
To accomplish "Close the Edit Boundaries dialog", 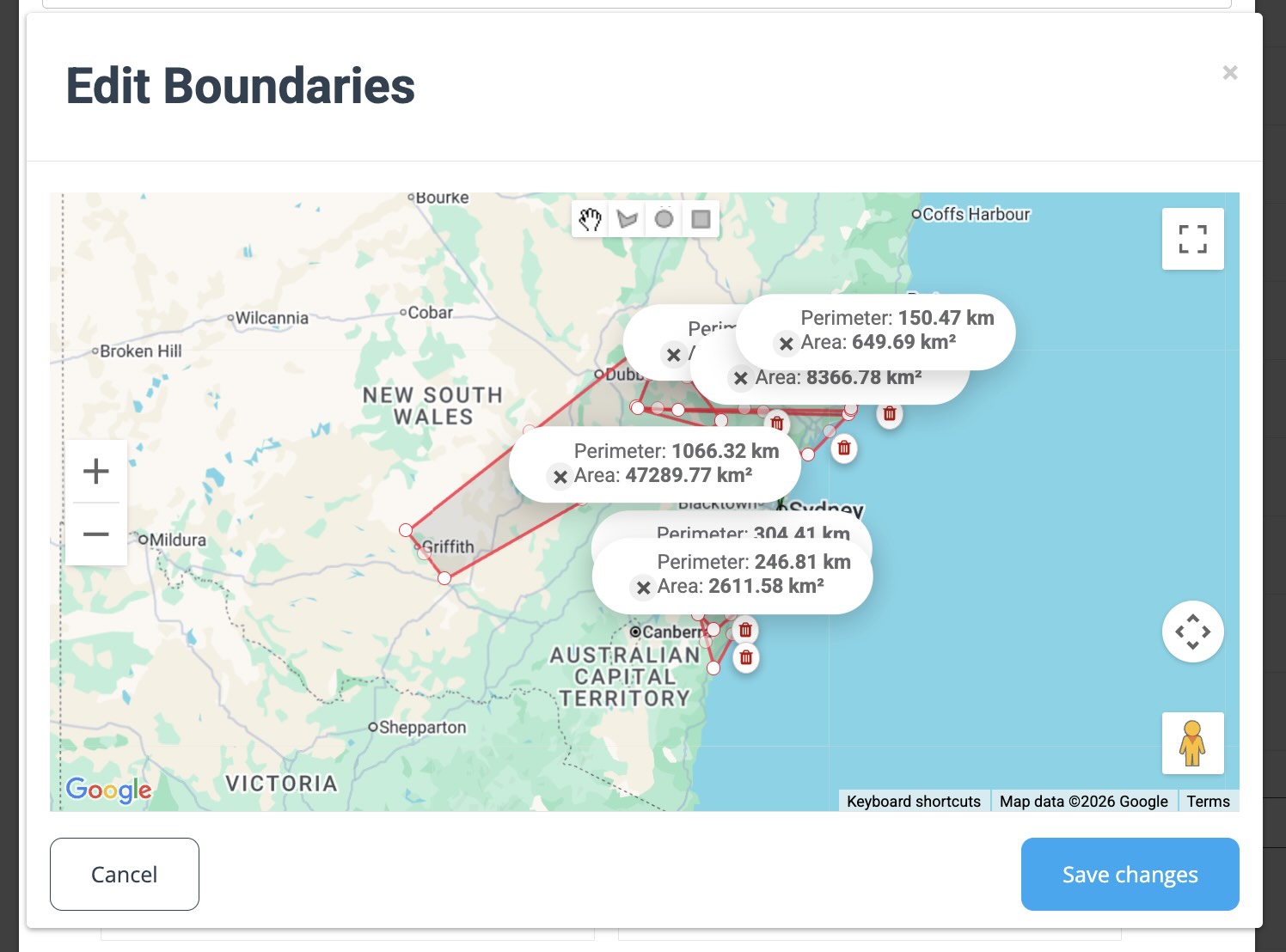I will (1230, 73).
